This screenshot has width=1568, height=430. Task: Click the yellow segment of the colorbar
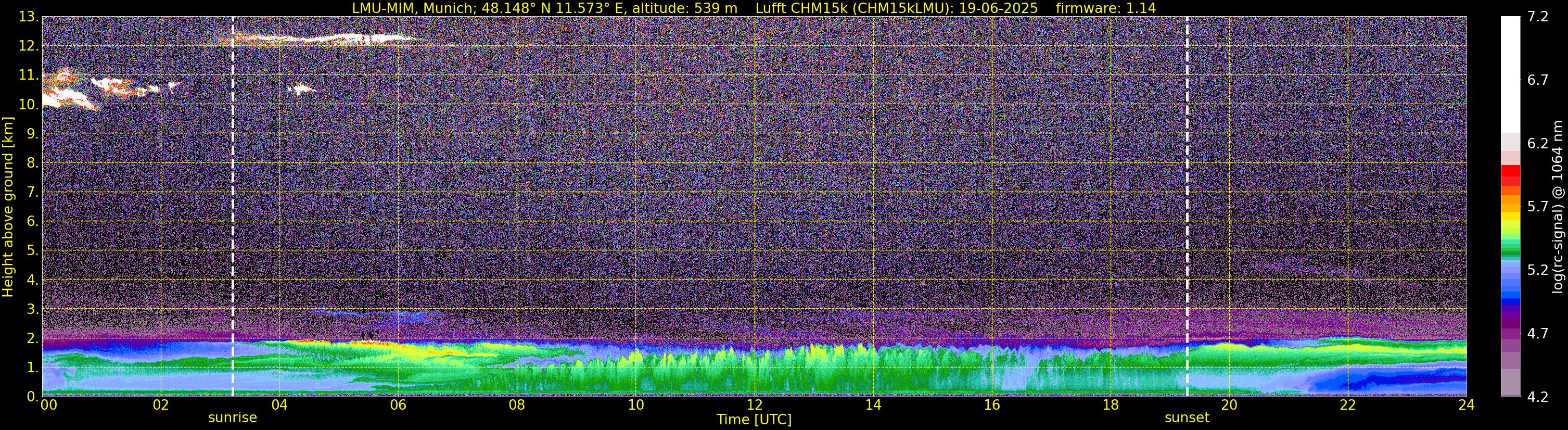click(x=1510, y=216)
